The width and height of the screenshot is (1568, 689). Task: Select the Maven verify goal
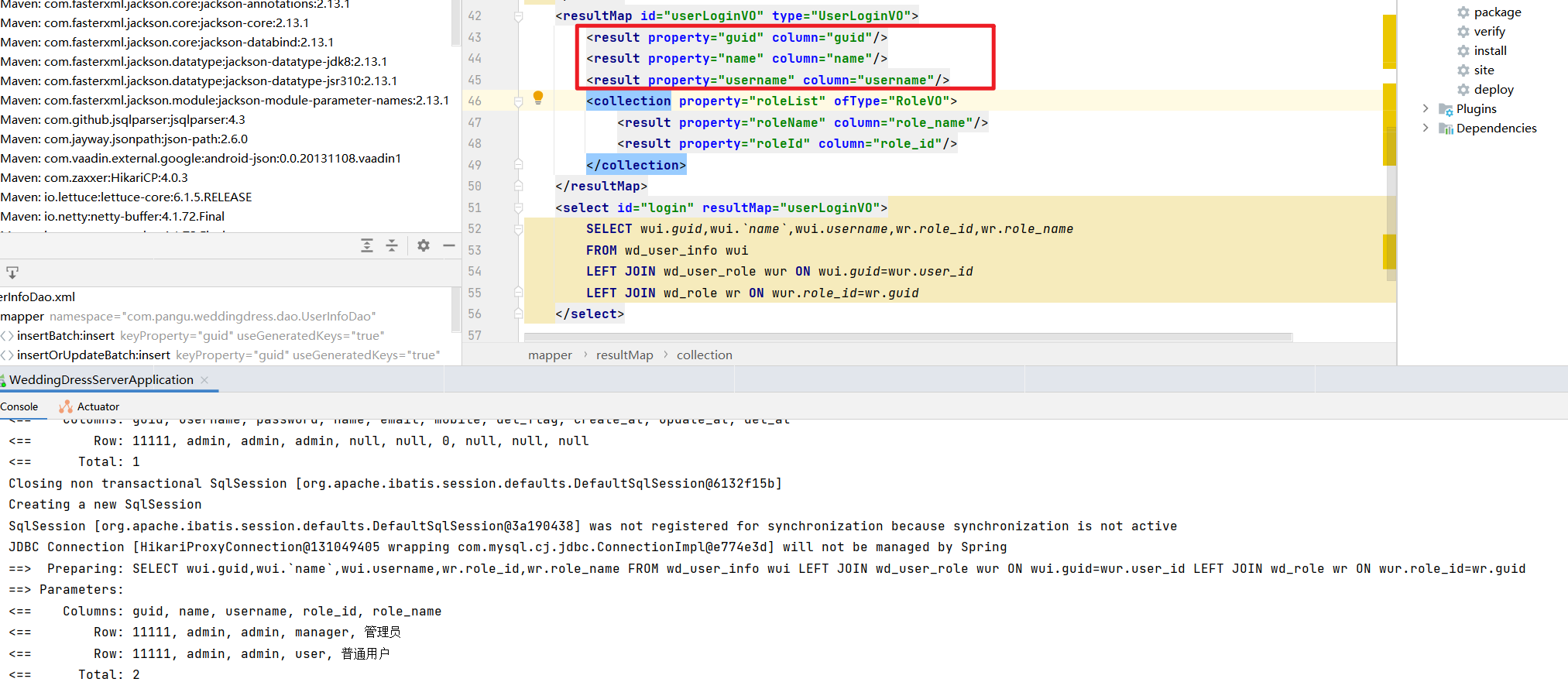tap(1488, 32)
